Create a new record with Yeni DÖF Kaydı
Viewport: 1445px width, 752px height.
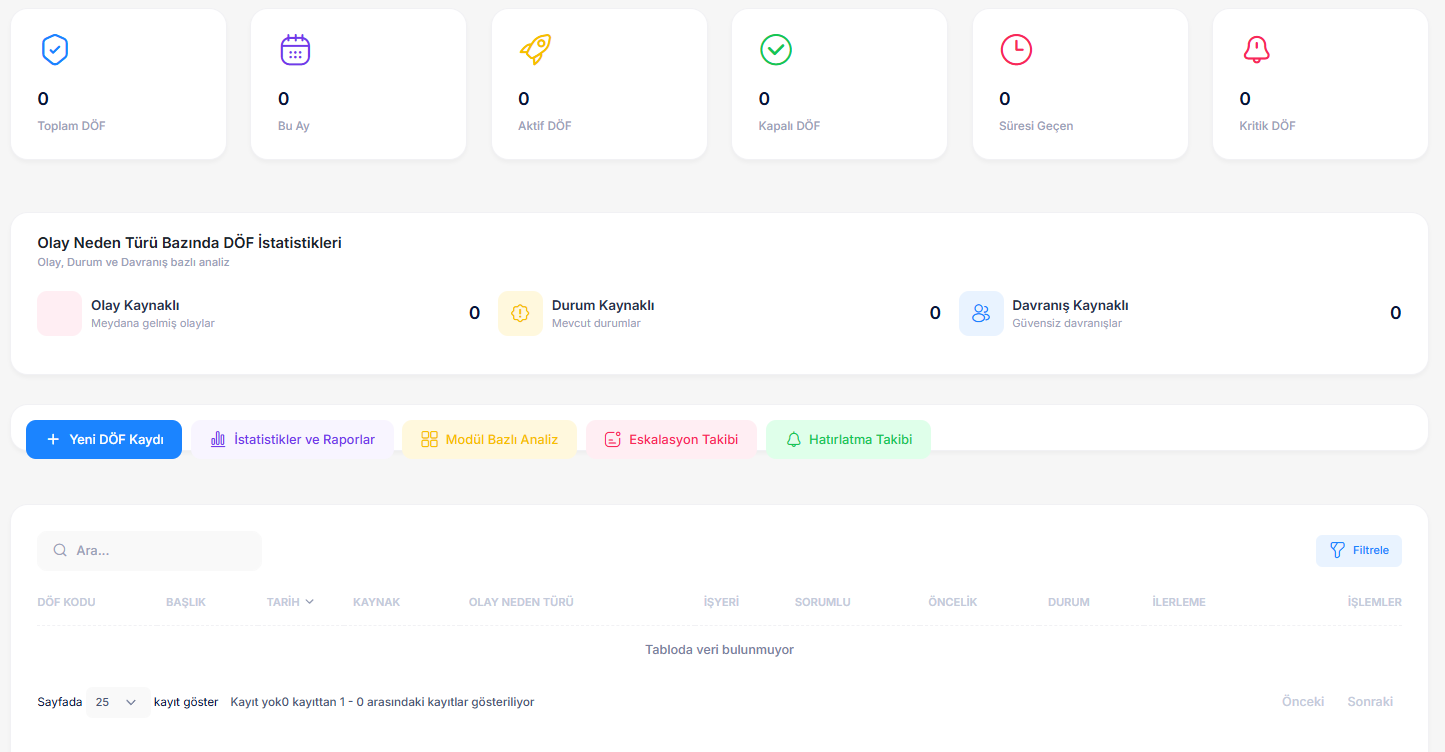click(x=104, y=439)
